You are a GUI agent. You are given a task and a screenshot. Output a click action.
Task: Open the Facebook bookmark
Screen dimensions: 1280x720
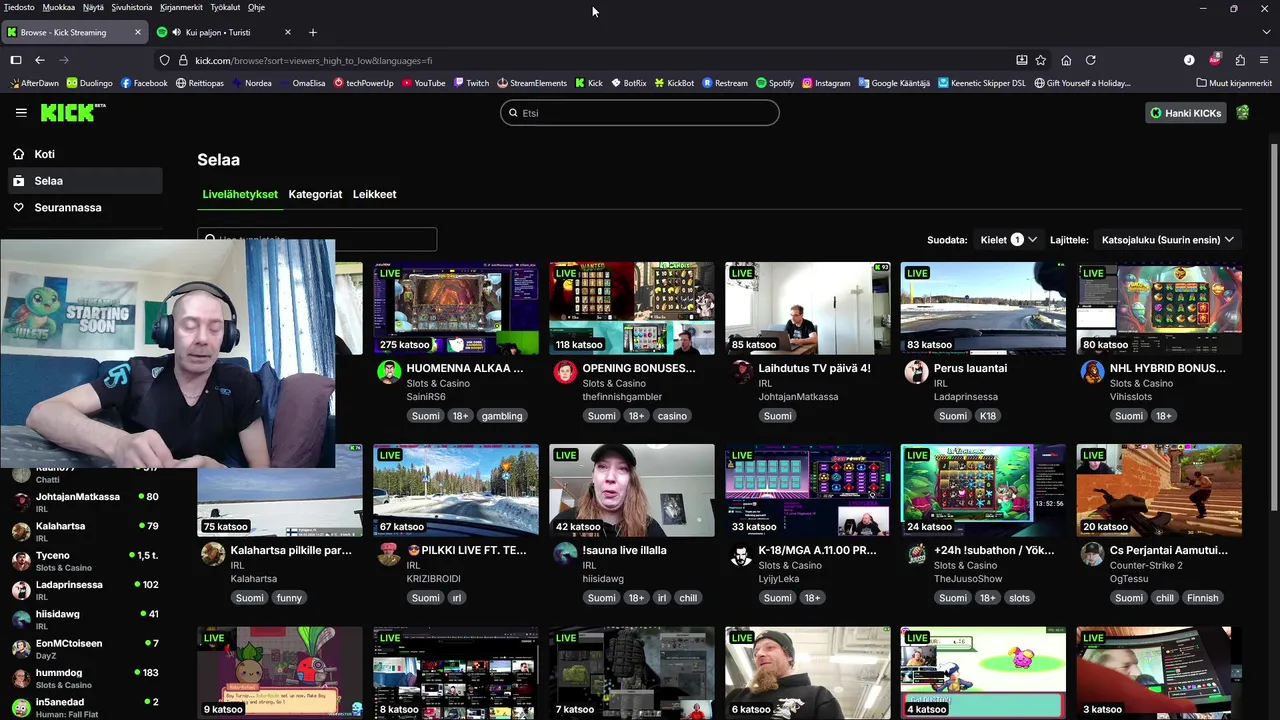[x=144, y=83]
